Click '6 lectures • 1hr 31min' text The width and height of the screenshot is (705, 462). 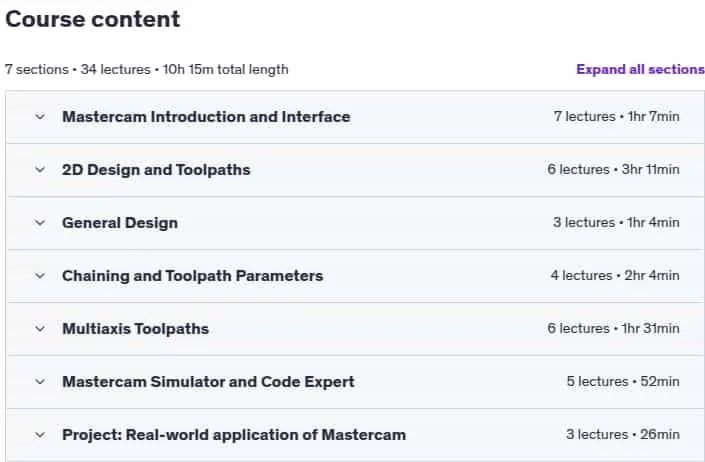(613, 329)
